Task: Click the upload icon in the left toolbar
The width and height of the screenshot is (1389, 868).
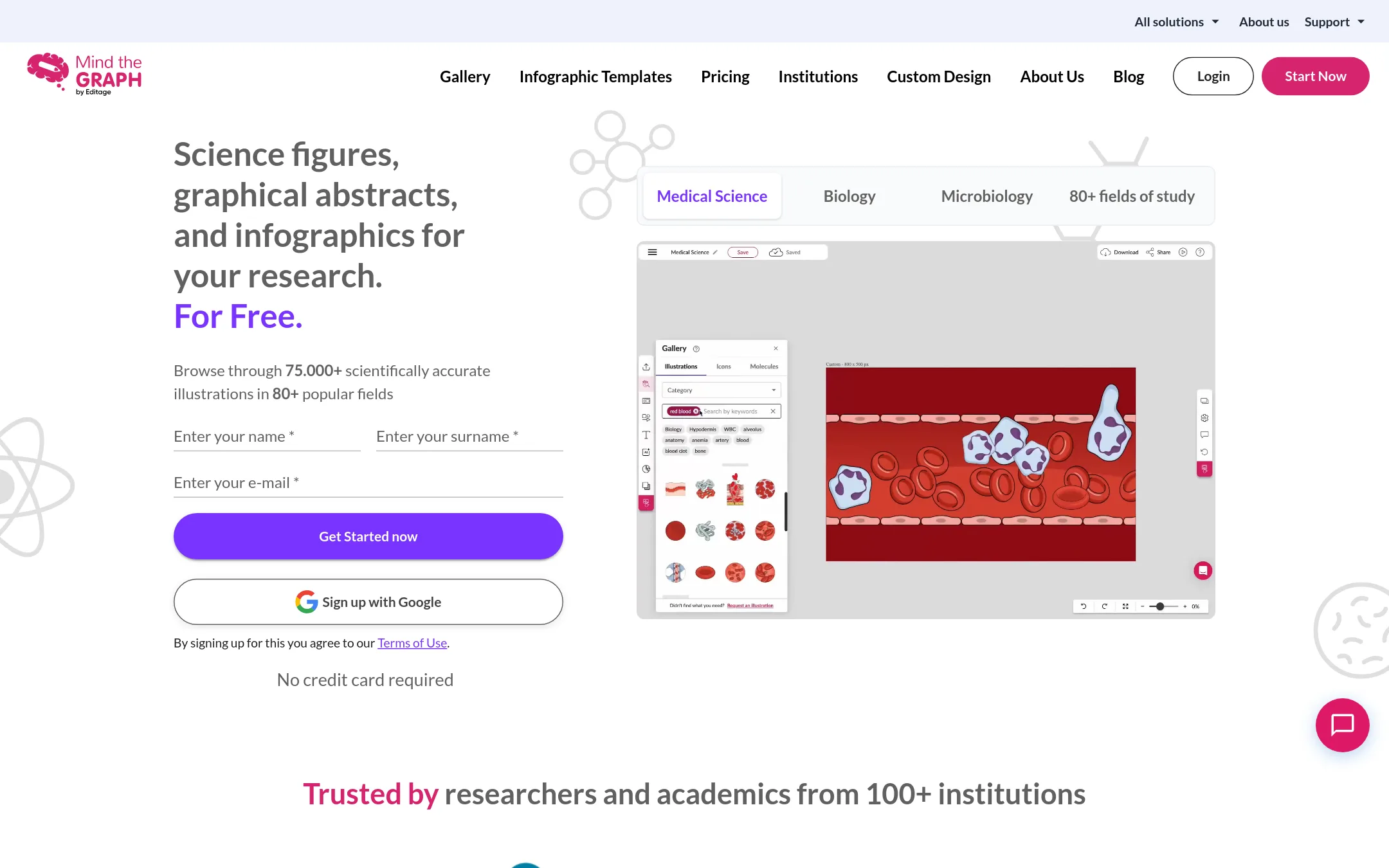Action: tap(646, 366)
